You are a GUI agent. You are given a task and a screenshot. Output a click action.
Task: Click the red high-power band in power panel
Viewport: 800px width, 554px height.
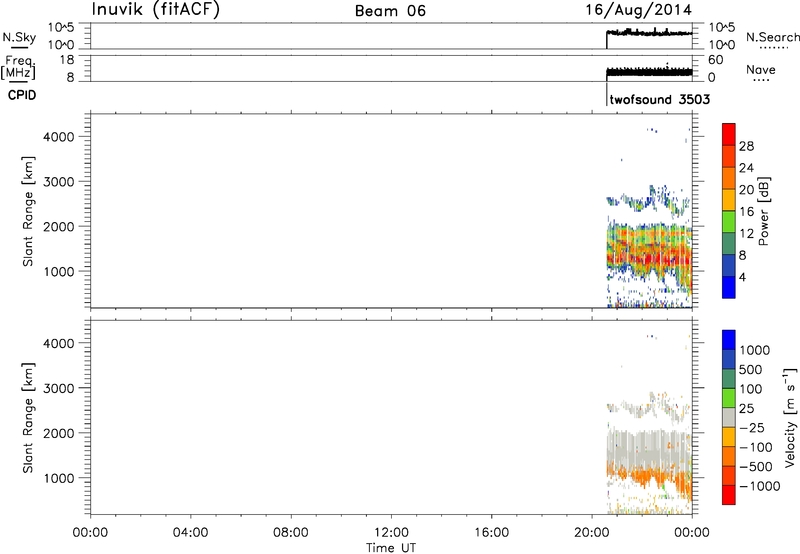[651, 257]
